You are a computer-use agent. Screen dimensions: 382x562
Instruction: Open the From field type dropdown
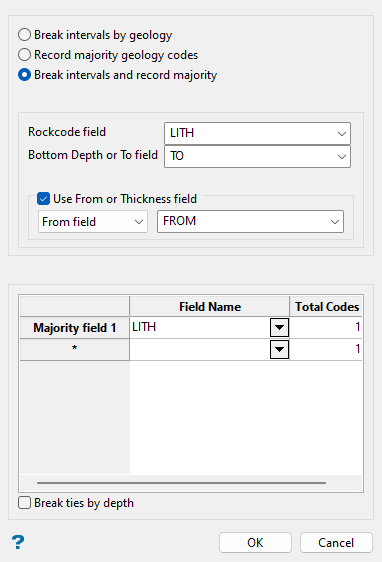click(x=93, y=222)
